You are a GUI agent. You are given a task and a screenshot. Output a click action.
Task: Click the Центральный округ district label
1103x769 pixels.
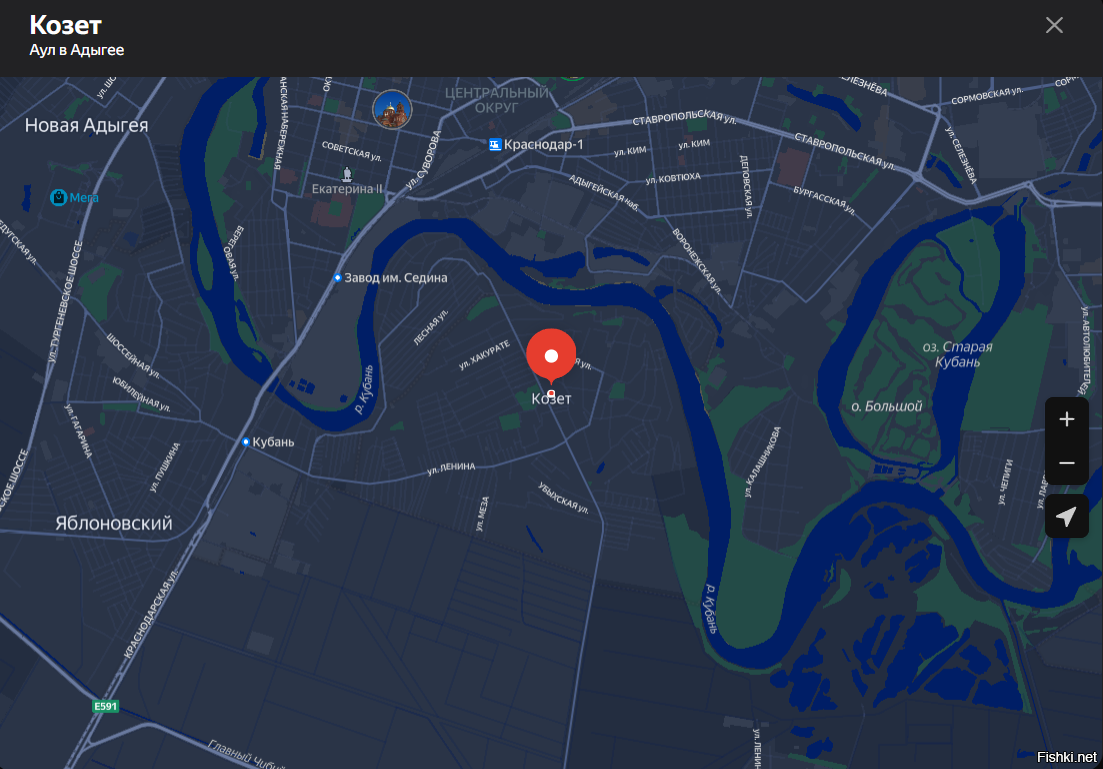coord(497,100)
